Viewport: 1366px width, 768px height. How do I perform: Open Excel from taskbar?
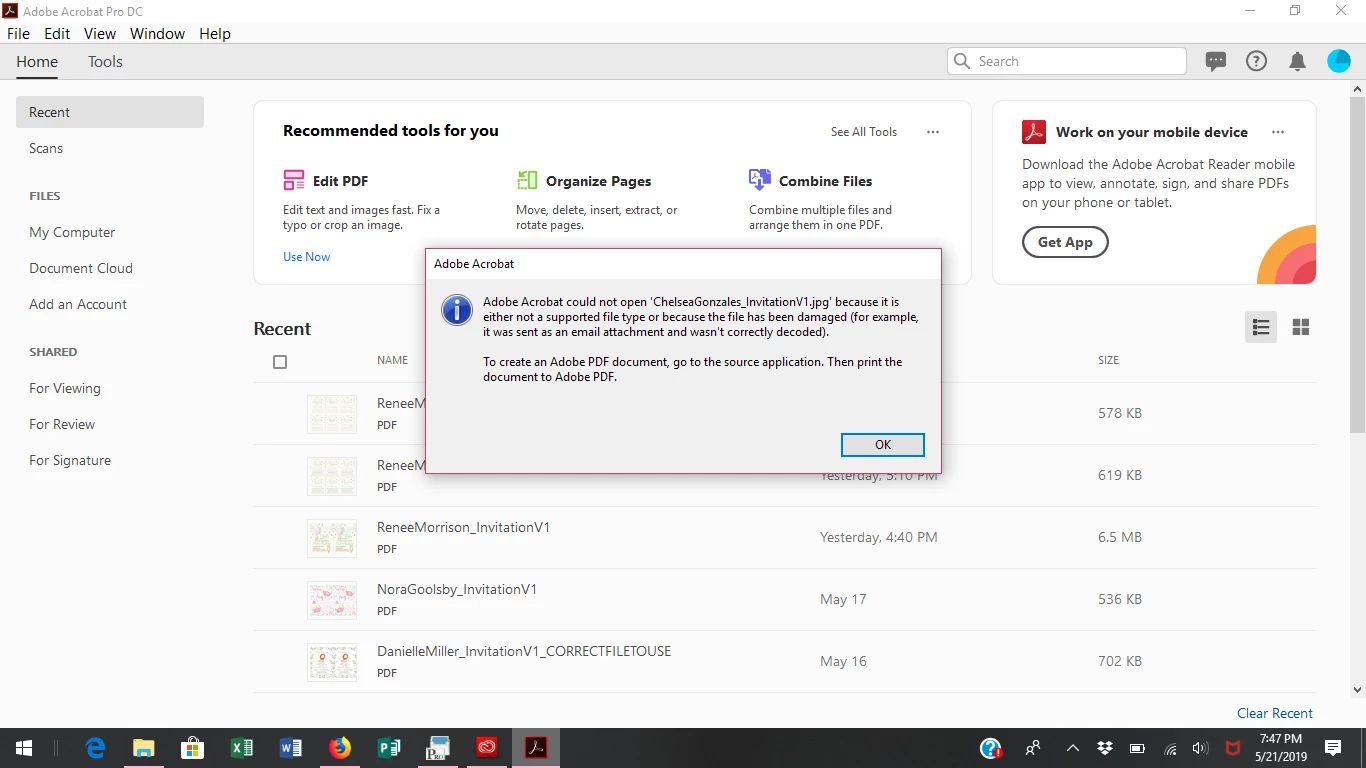pyautogui.click(x=241, y=748)
